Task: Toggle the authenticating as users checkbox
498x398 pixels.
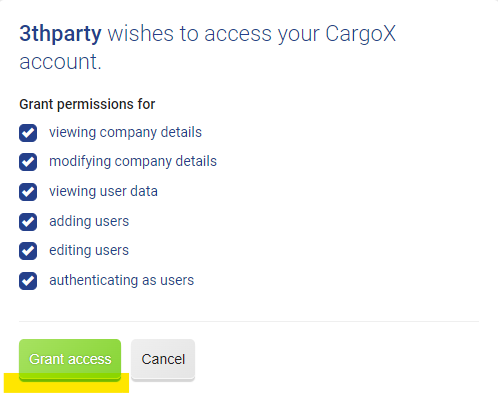Action: pos(28,281)
